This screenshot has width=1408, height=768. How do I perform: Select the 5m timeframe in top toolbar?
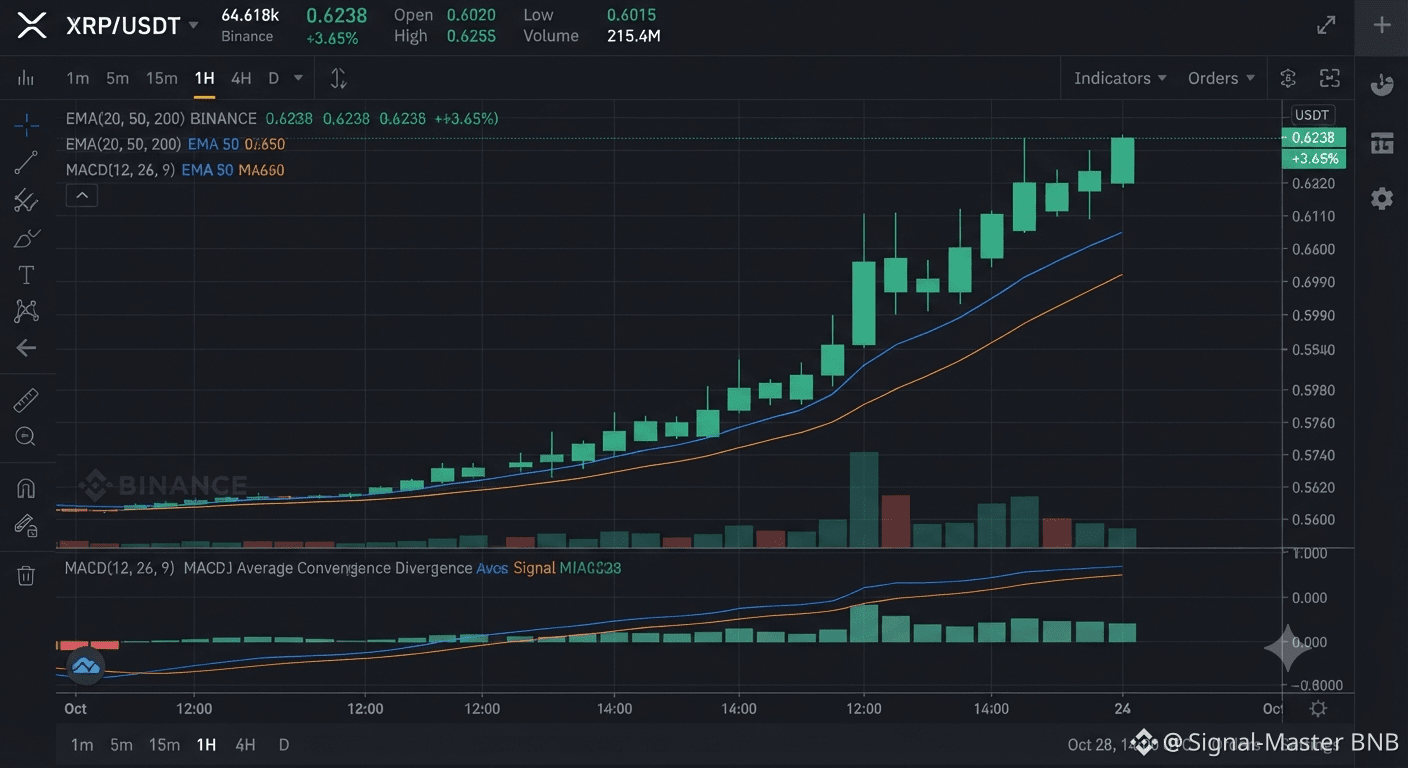(118, 78)
